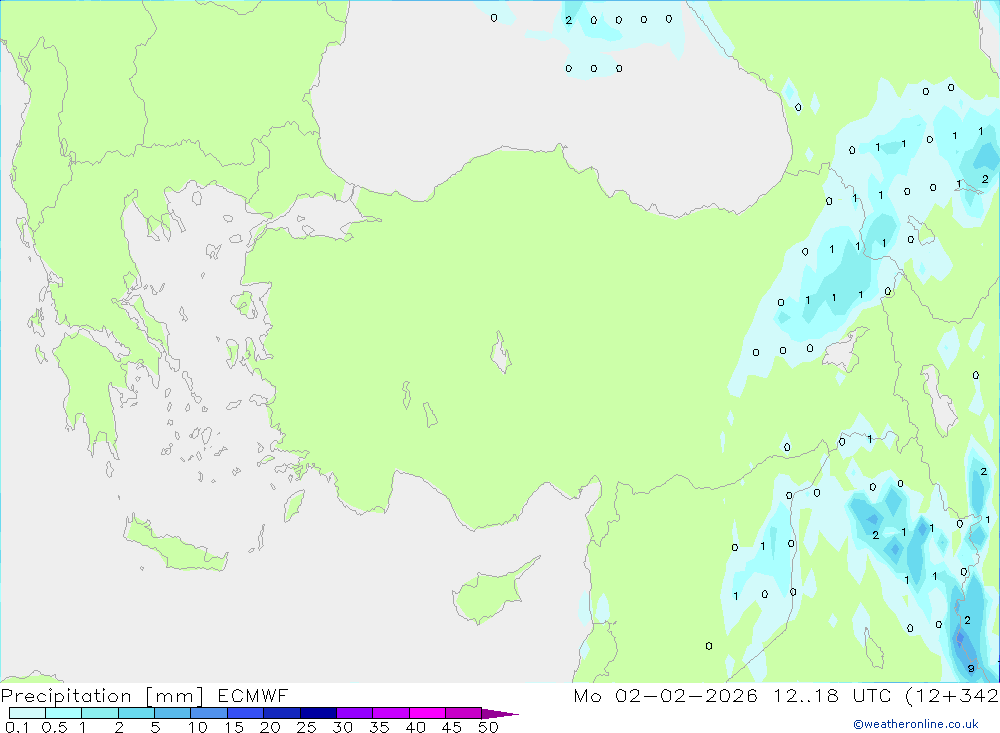
Task: Click the island of Crete on map
Action: [176, 545]
